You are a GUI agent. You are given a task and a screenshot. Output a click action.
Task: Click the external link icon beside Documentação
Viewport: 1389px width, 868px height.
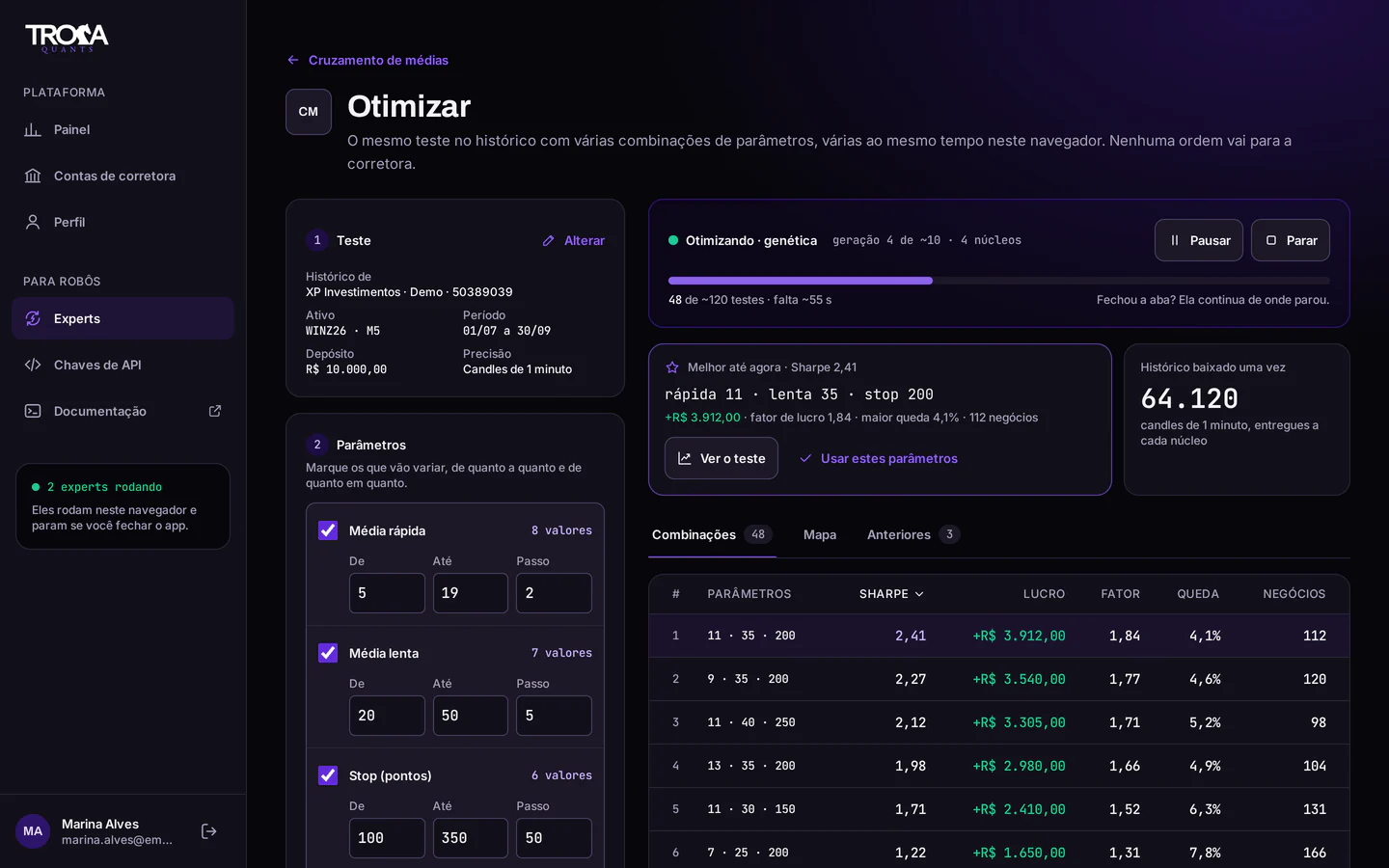[215, 411]
